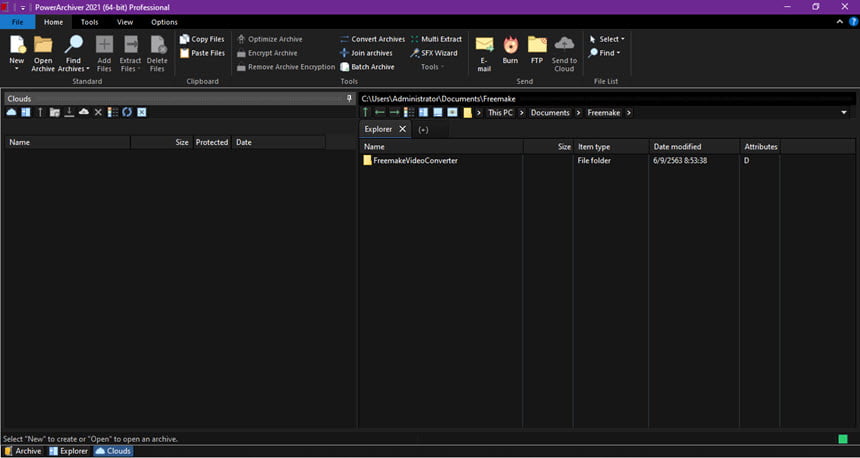Switch to the Options ribbon tab
This screenshot has width=860, height=458.
[x=165, y=22]
